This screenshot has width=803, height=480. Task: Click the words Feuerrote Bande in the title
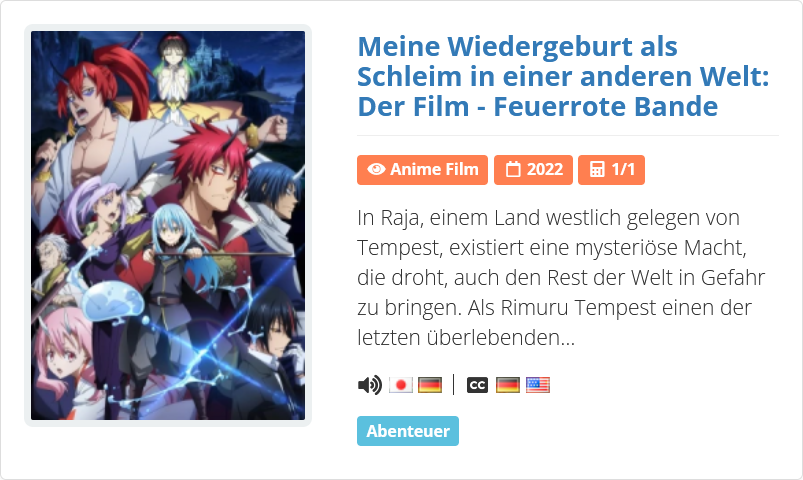605,107
